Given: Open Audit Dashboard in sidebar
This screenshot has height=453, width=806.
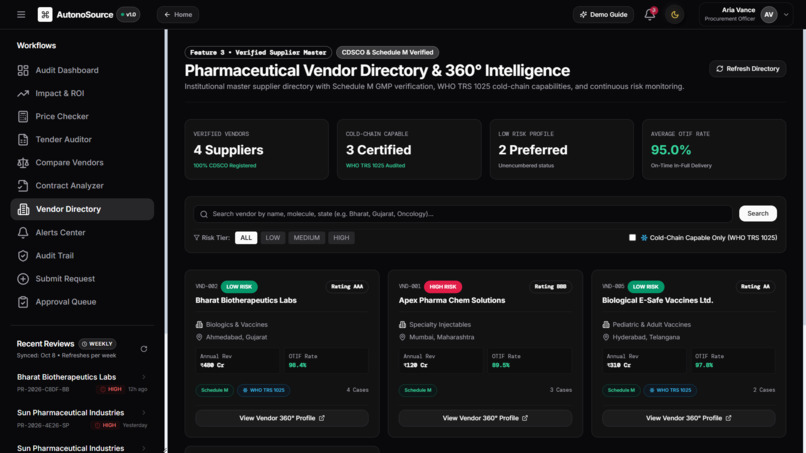Looking at the screenshot, I should (x=82, y=70).
